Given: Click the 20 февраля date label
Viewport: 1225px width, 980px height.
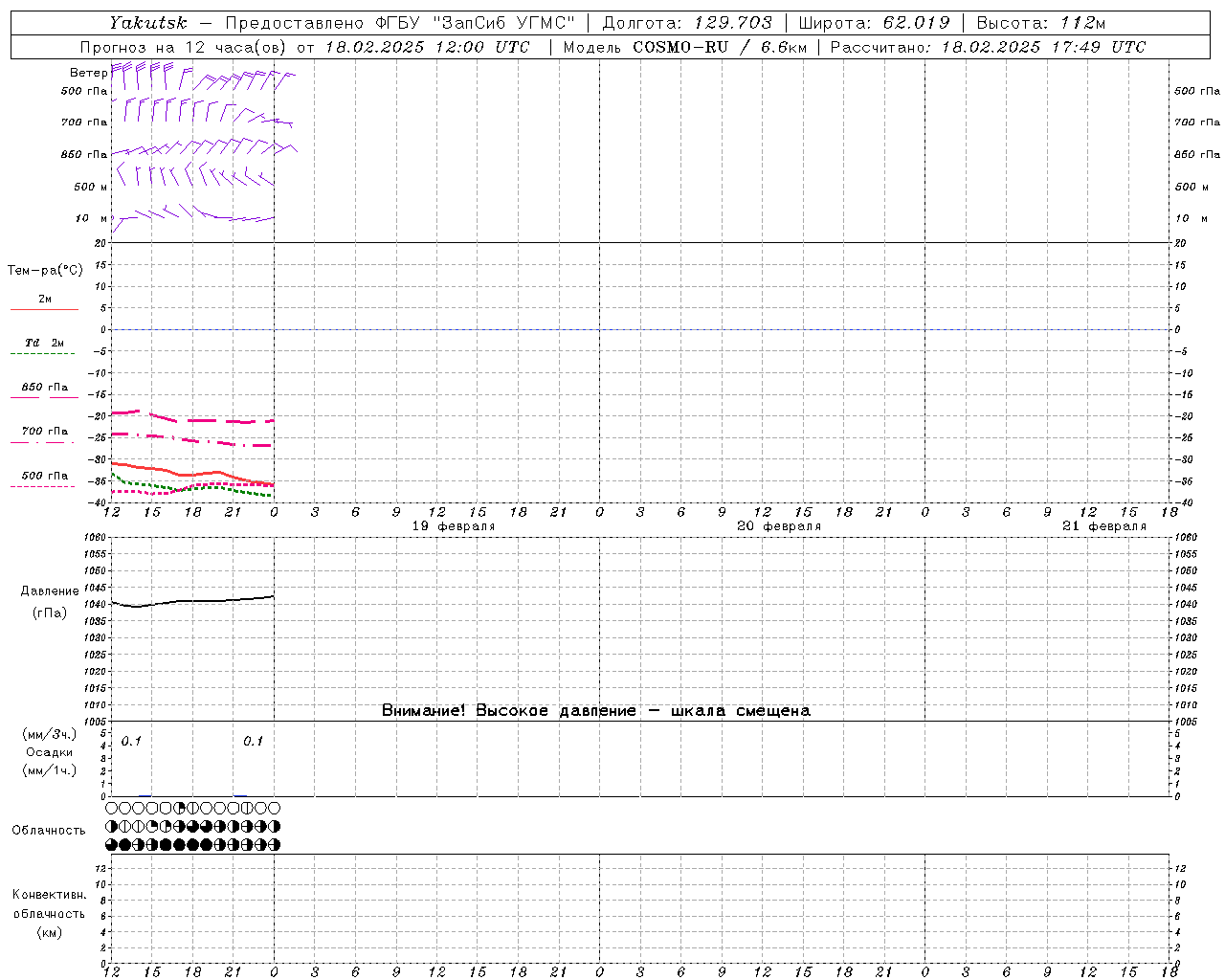Looking at the screenshot, I should click(779, 526).
